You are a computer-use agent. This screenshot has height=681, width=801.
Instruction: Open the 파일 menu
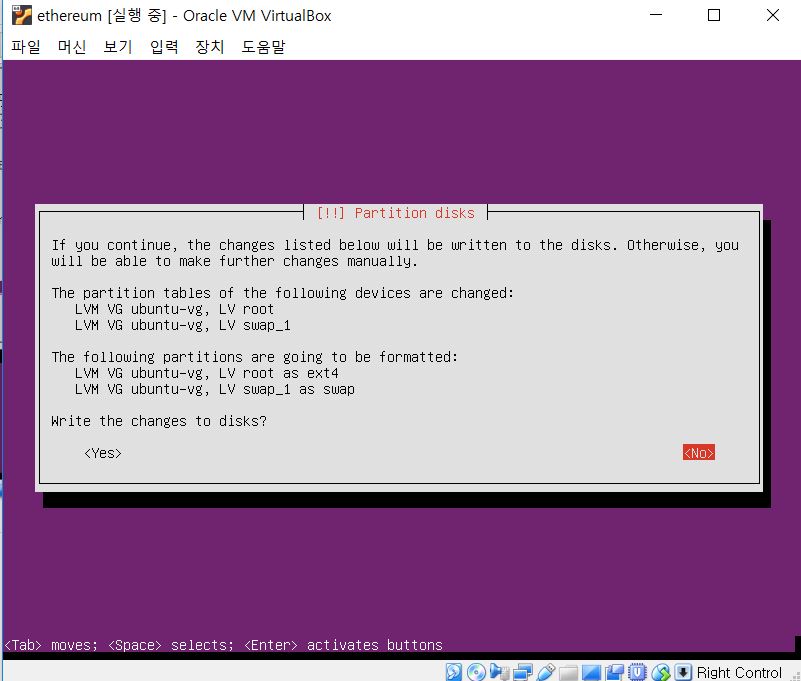[26, 47]
